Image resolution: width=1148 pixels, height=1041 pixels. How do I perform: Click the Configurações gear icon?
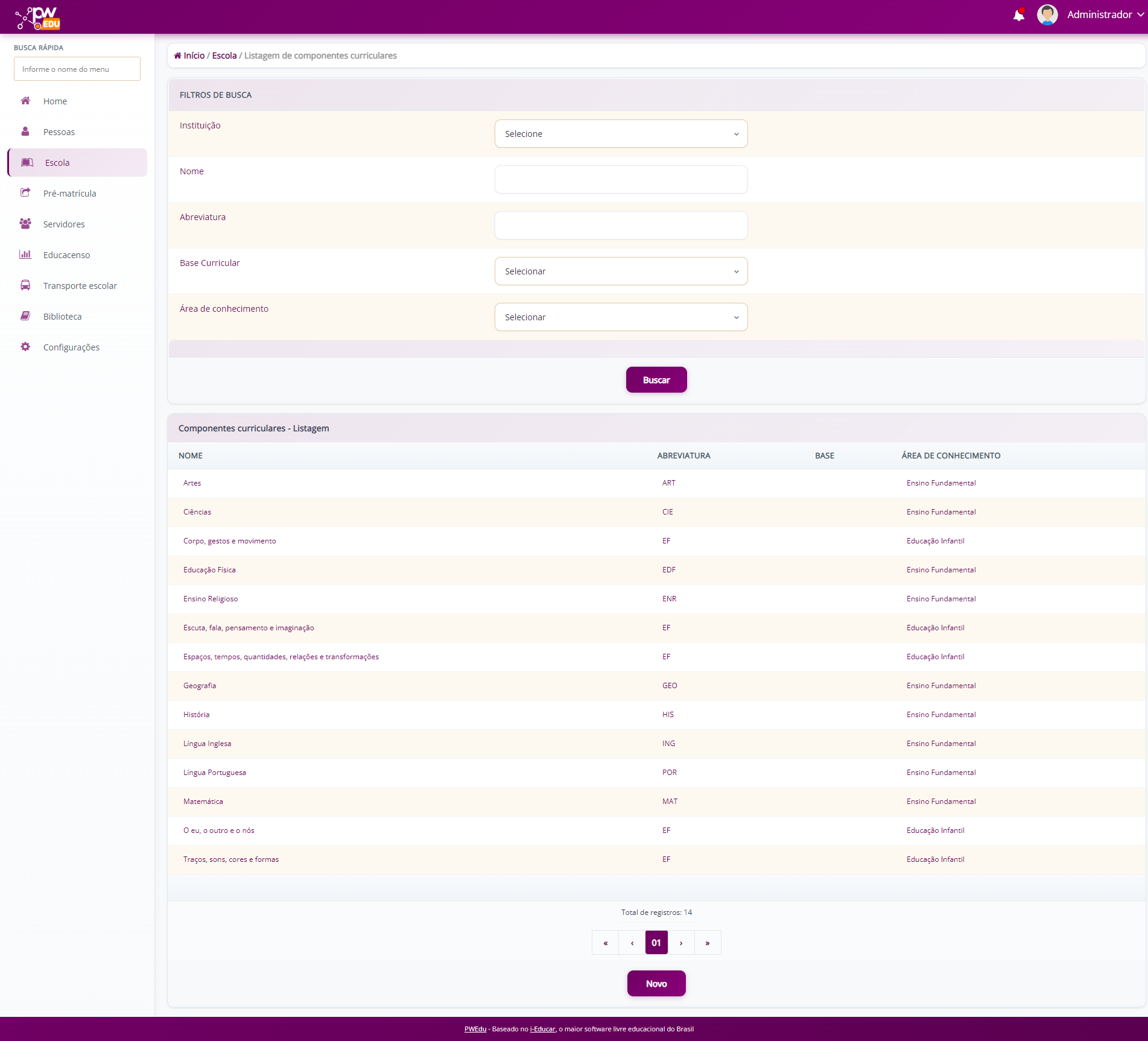[25, 347]
